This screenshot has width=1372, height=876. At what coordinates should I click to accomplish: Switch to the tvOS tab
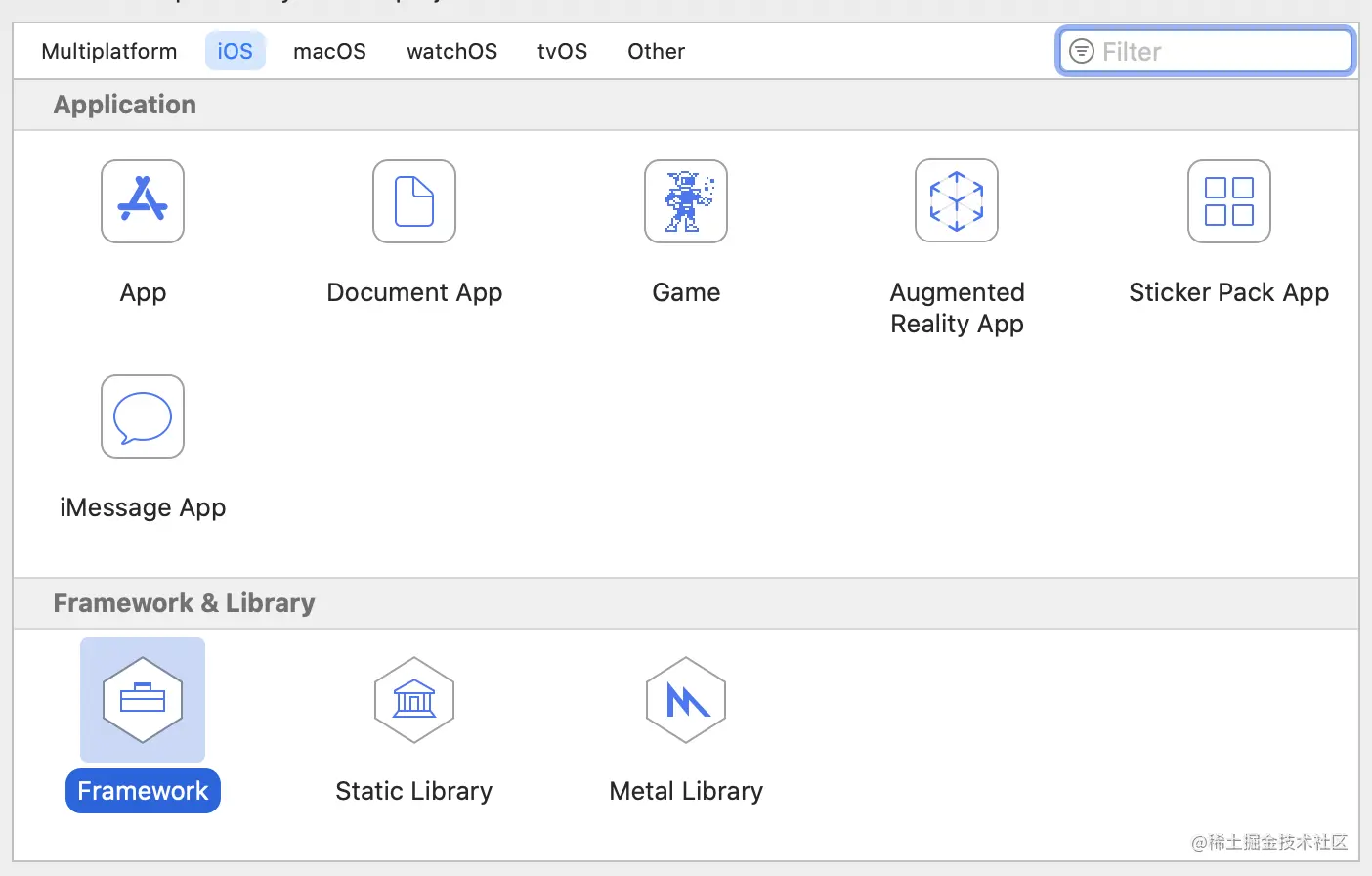(x=562, y=51)
